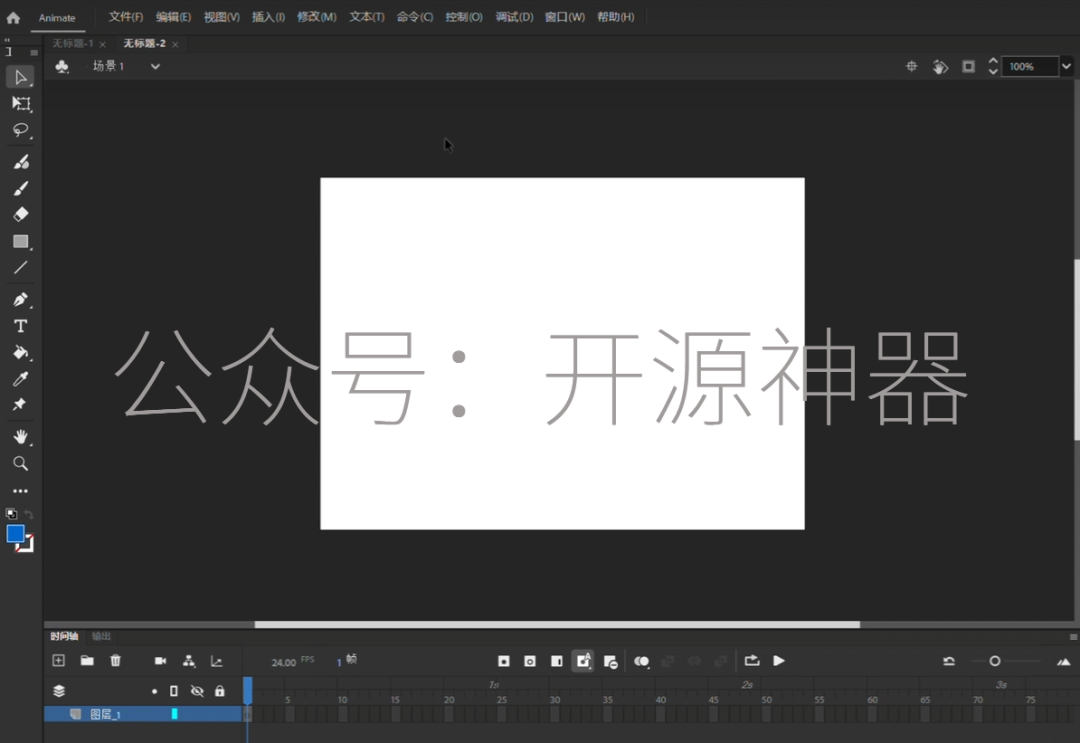Viewport: 1080px width, 743px height.
Task: Switch to the 无标题-1 document tab
Action: pos(73,43)
